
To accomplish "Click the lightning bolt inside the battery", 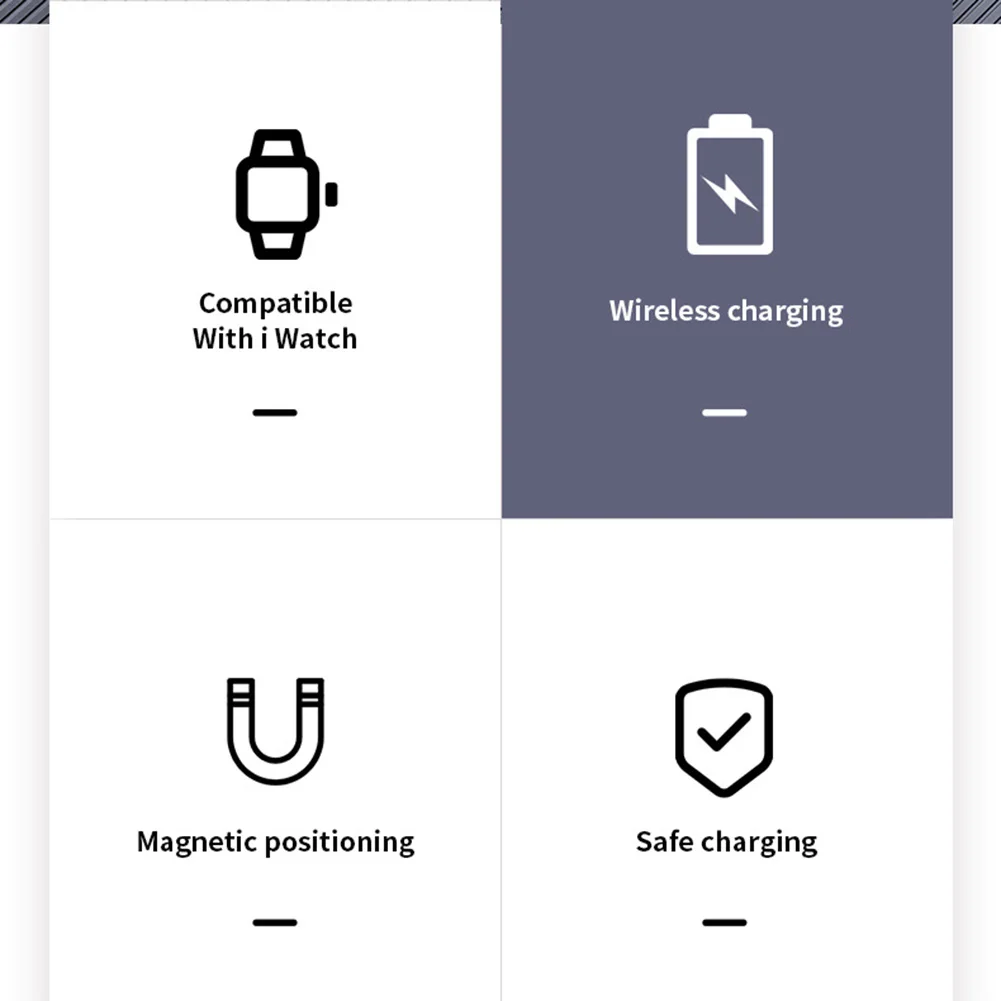I will 730,193.
